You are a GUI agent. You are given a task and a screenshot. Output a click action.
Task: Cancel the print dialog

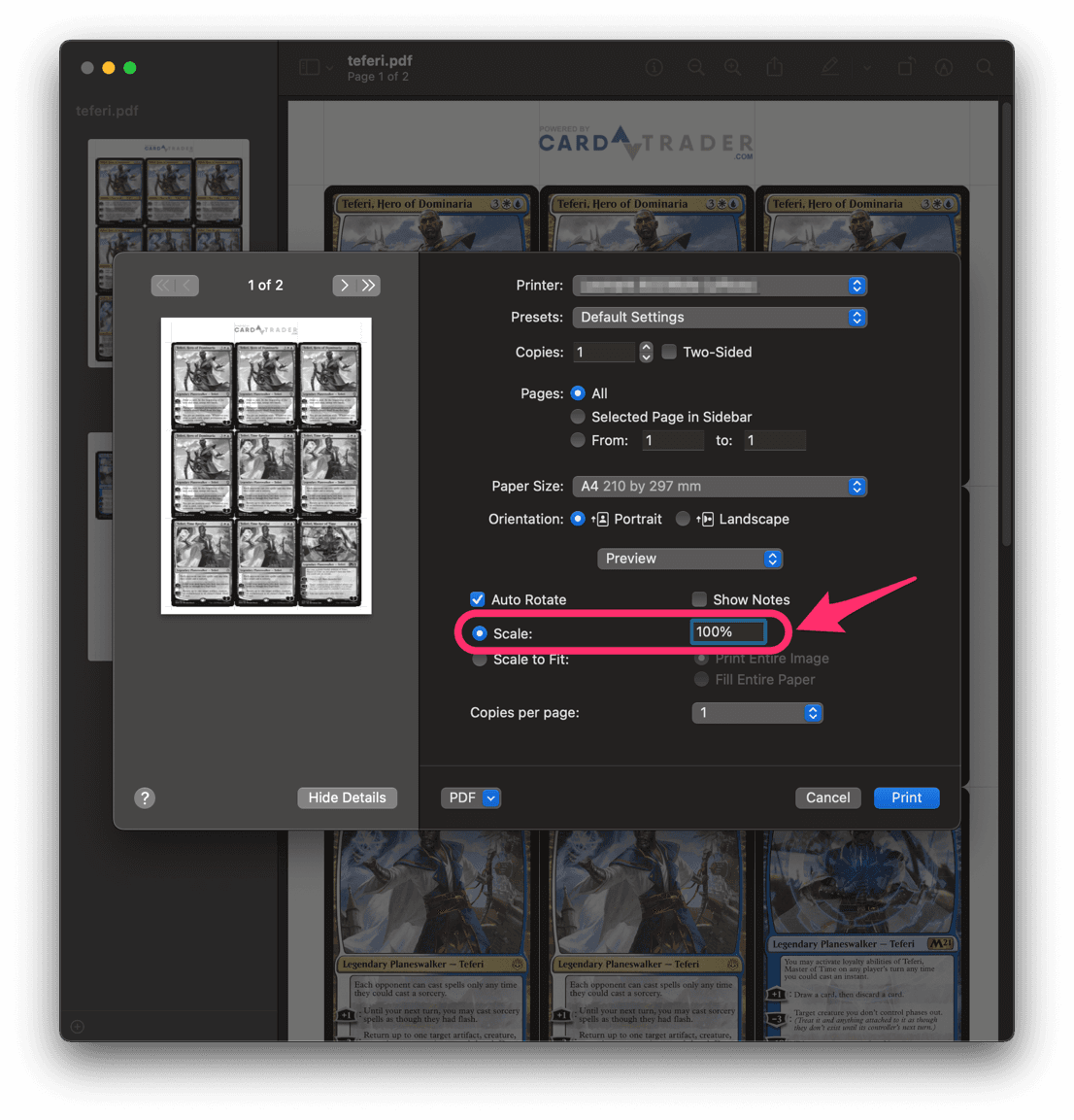click(827, 798)
